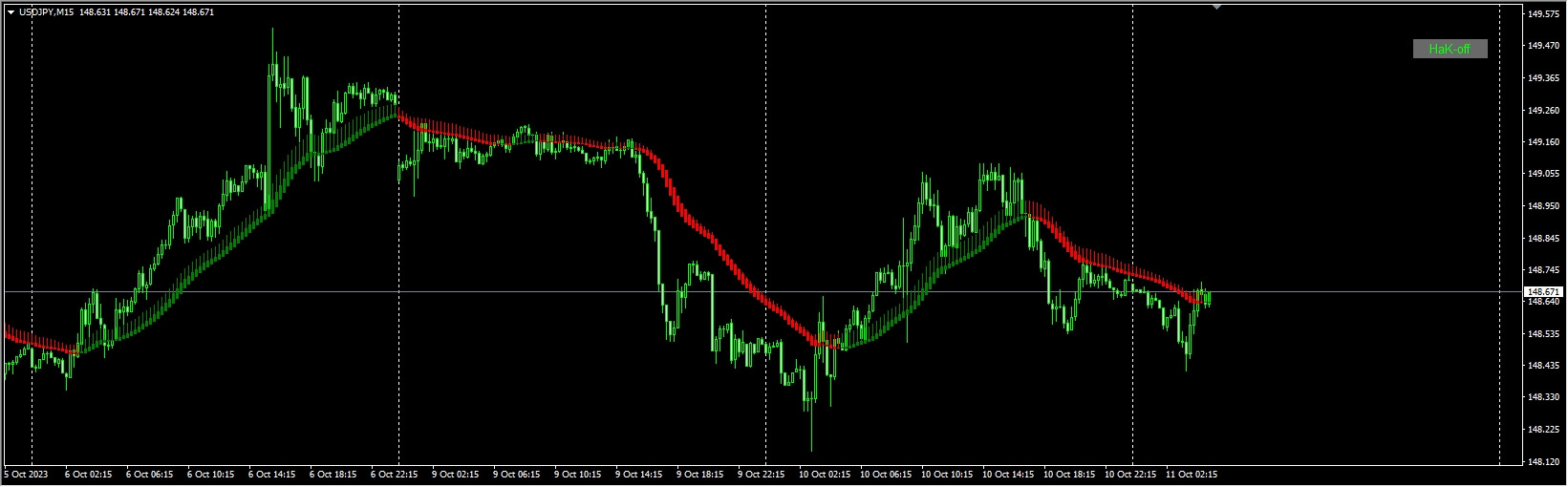Click the 5 Oct 2023 date label on time axis

[x=26, y=474]
